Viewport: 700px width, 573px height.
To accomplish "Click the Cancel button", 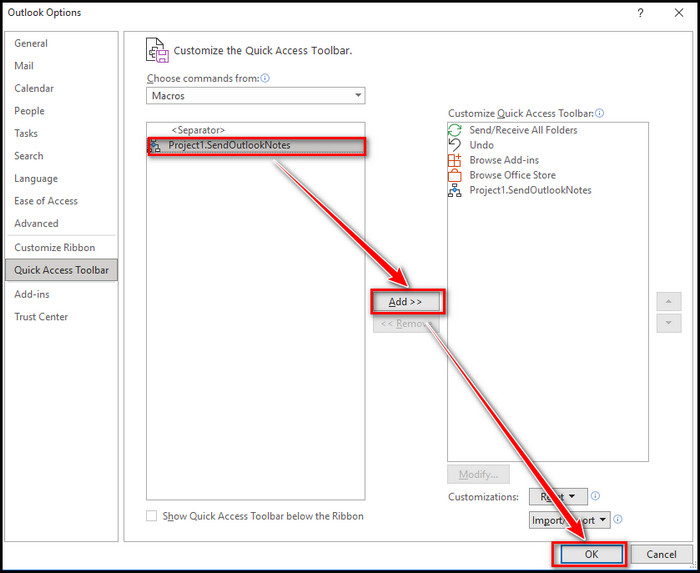I will (x=661, y=554).
